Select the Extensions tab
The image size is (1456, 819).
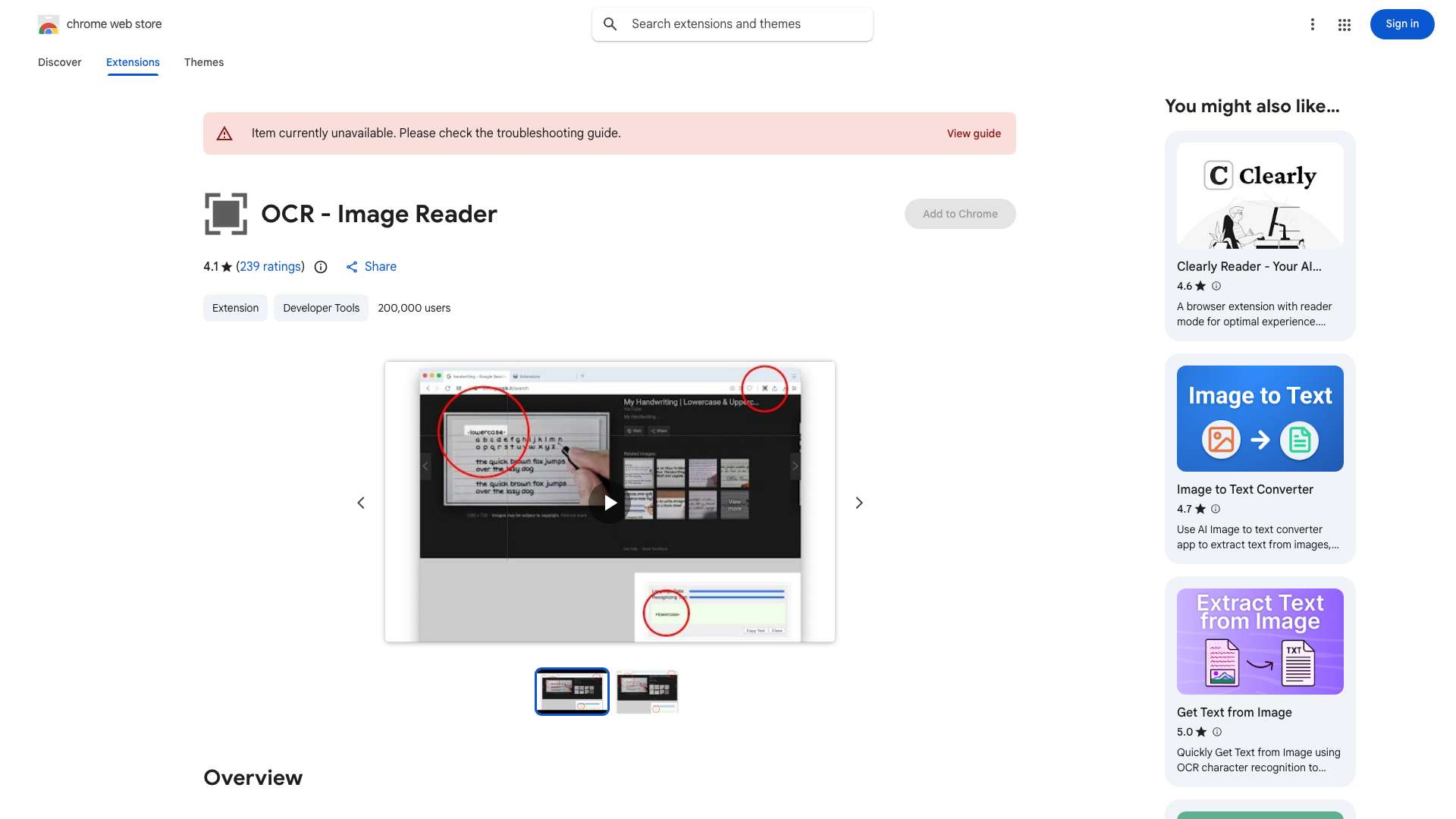pyautogui.click(x=133, y=62)
